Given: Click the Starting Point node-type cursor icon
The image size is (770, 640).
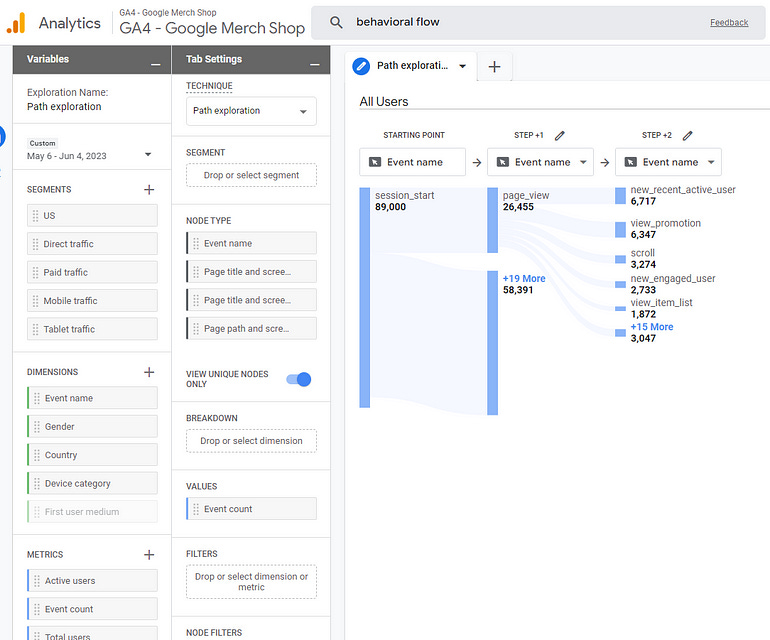Looking at the screenshot, I should coord(375,162).
